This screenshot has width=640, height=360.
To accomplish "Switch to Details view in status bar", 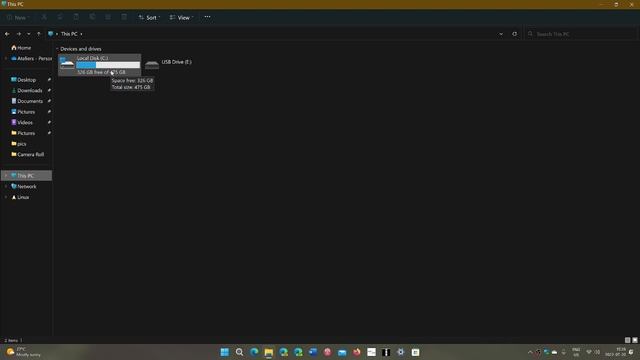I will click(x=627, y=340).
